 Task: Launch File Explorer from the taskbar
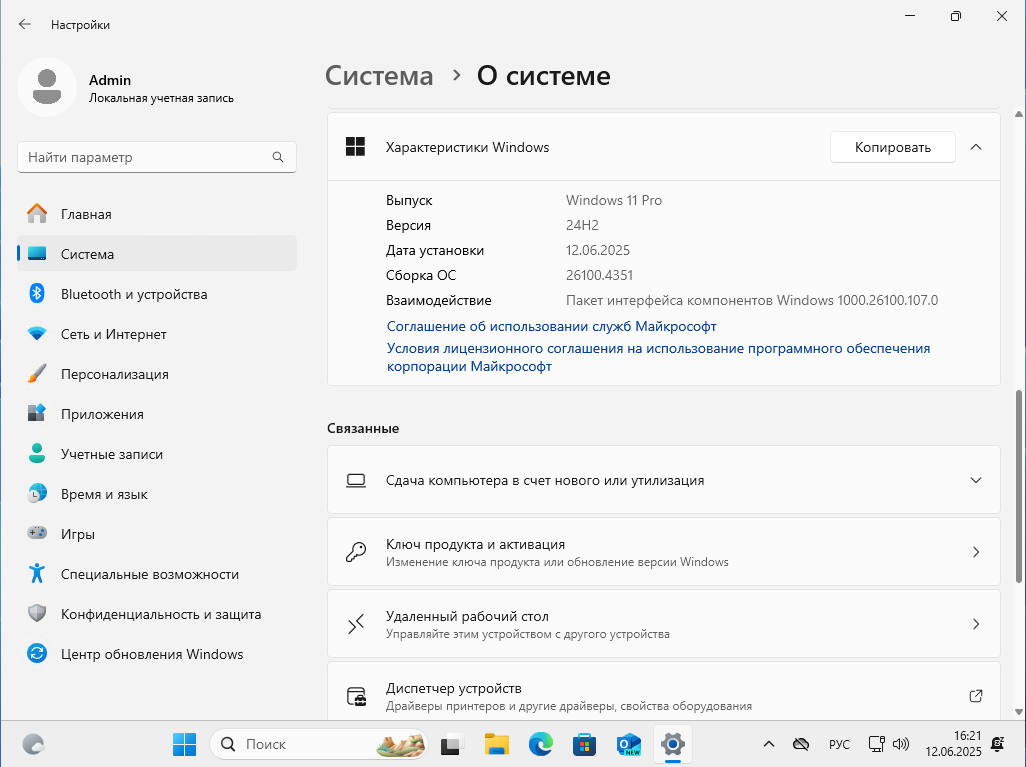coord(497,744)
